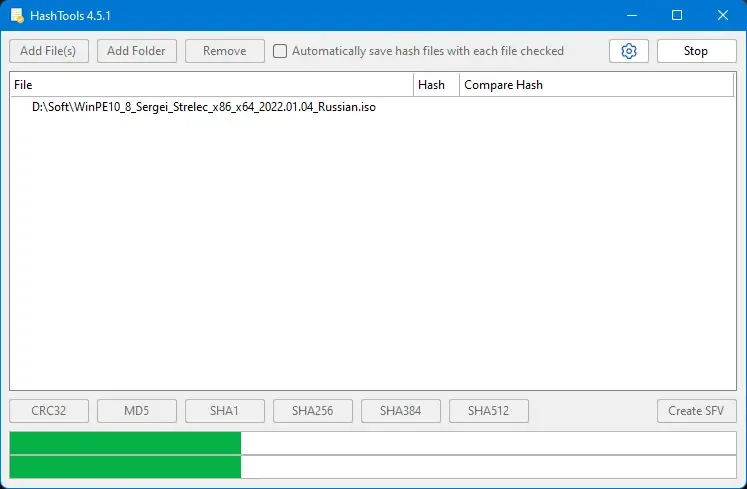Calculate the SHA1 hash
Screen dimensions: 747x489
tap(225, 411)
